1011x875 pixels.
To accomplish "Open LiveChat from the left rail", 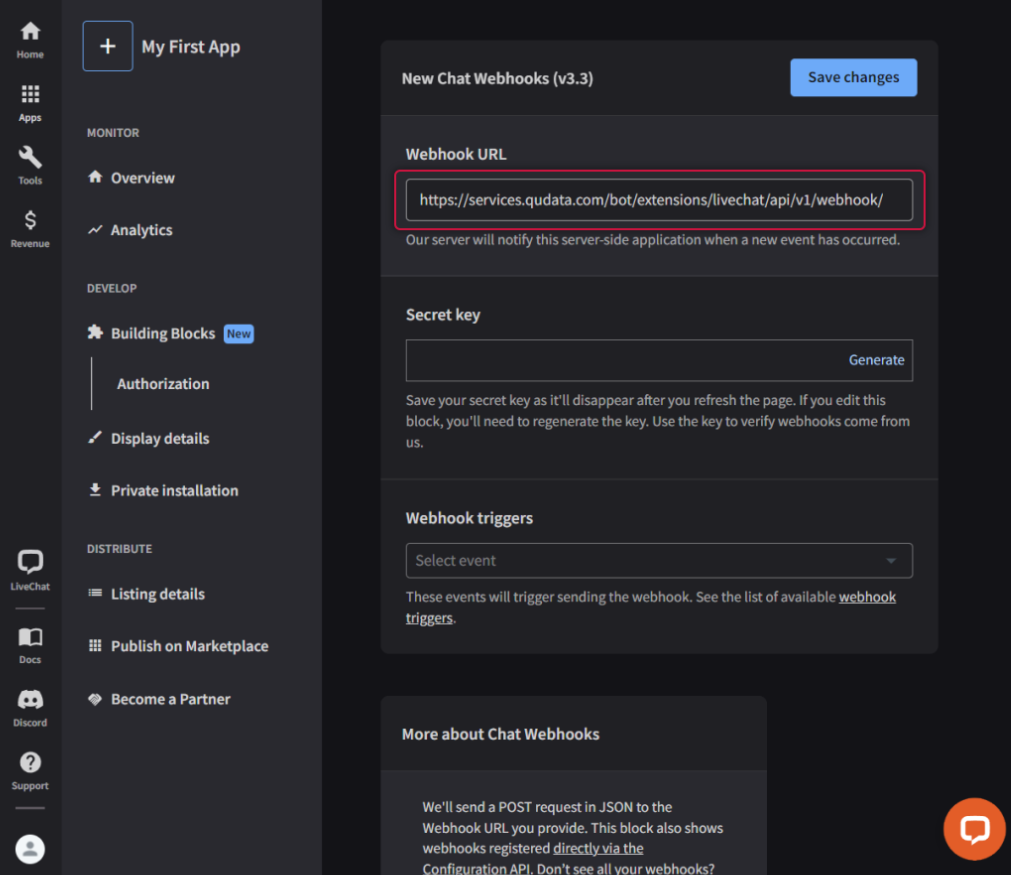I will (x=30, y=564).
